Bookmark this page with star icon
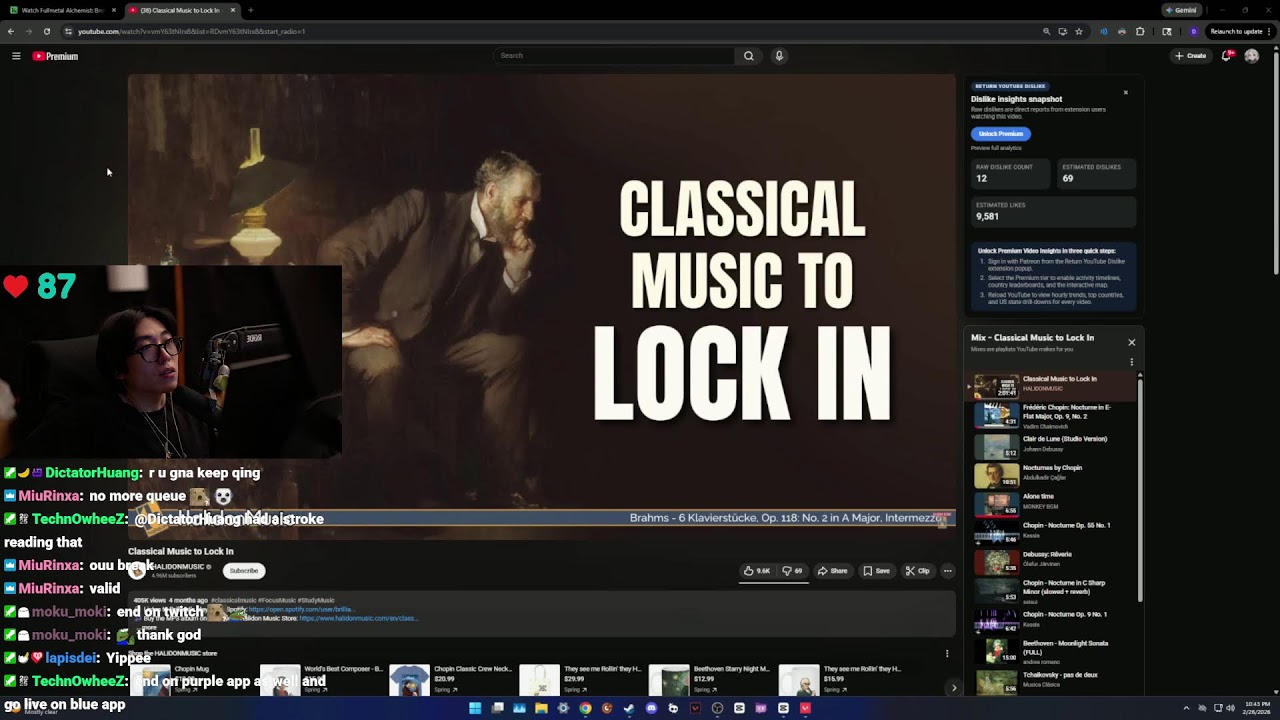Viewport: 1280px width, 720px height. click(x=1079, y=31)
